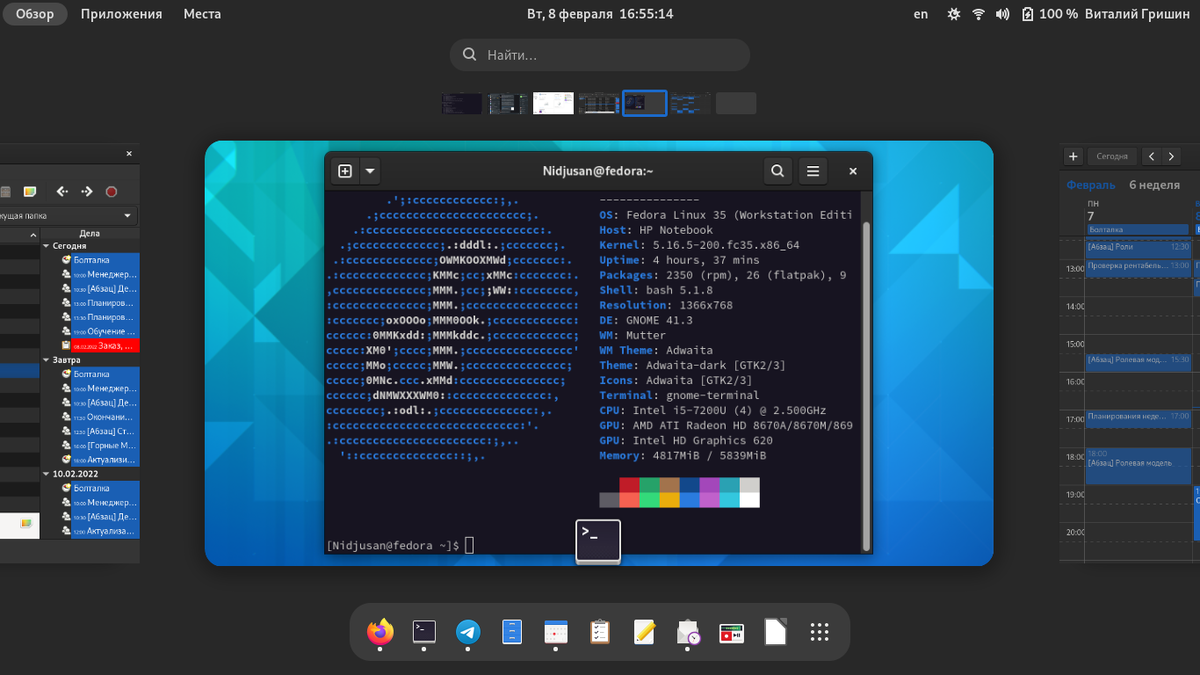Select the highlighted active workspace thumbnail
1200x675 pixels.
645,103
